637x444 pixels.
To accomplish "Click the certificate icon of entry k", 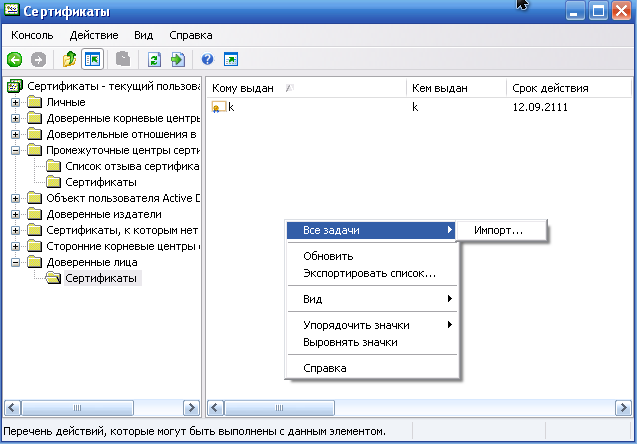I will [219, 107].
